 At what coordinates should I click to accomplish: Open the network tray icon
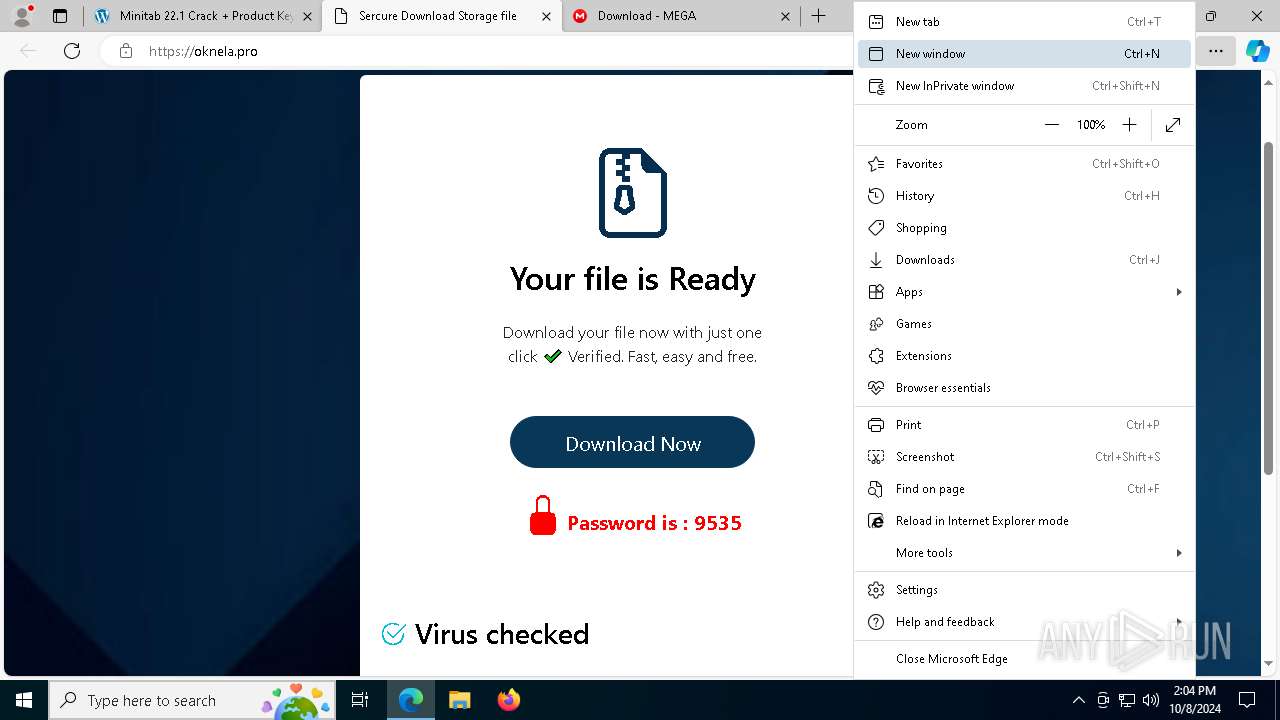click(1127, 700)
